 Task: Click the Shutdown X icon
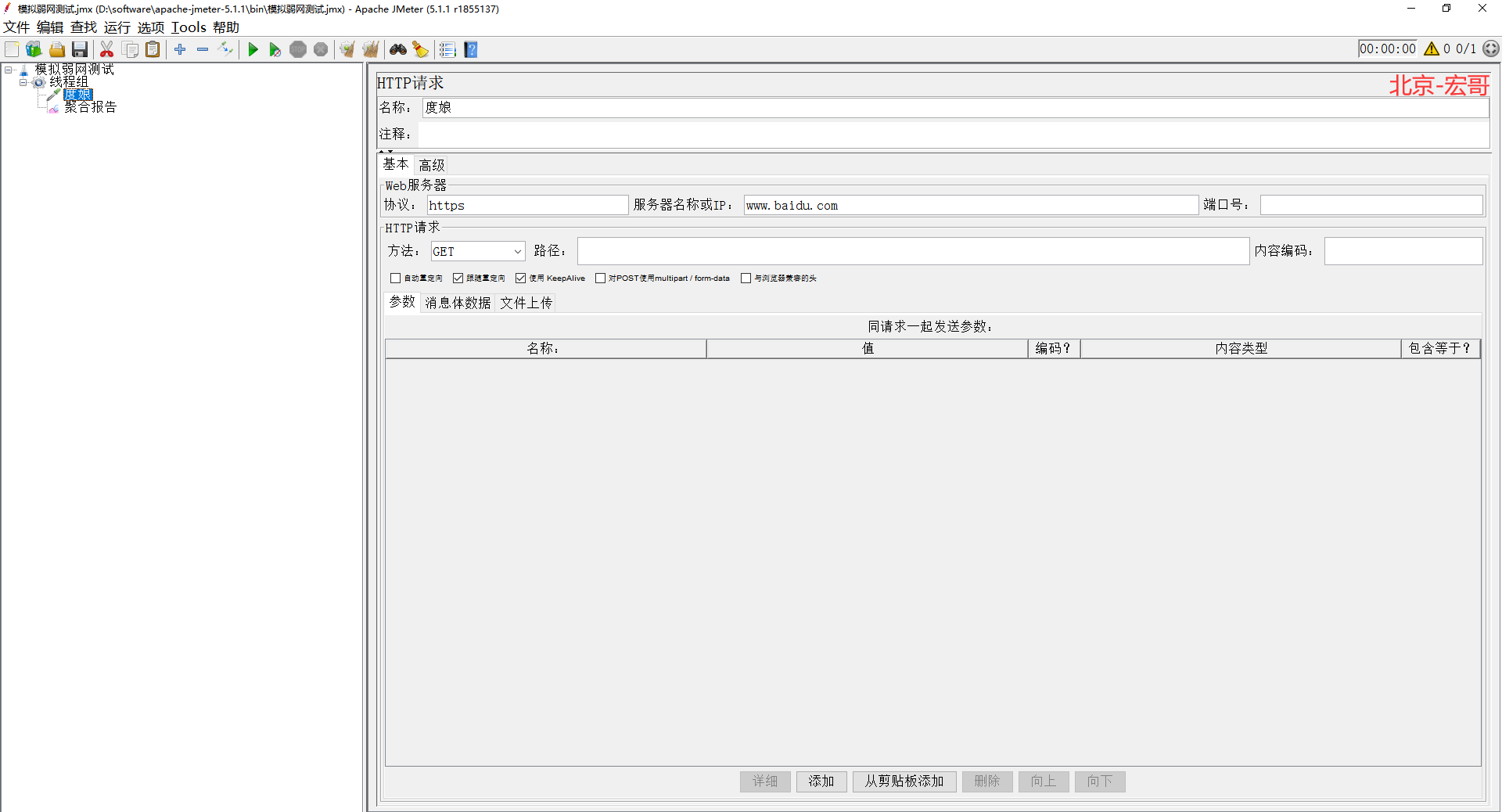coord(321,49)
